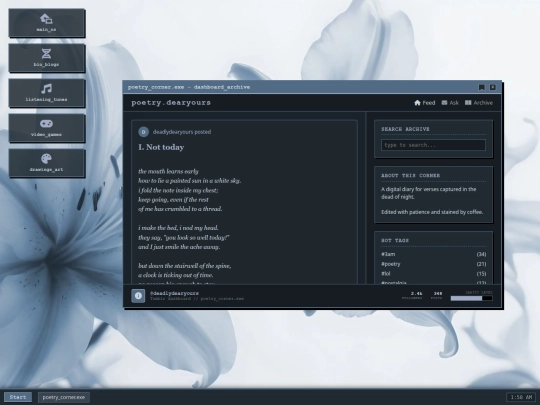Click the (34) count beside #3am
The width and height of the screenshot is (540, 405).
click(x=481, y=254)
